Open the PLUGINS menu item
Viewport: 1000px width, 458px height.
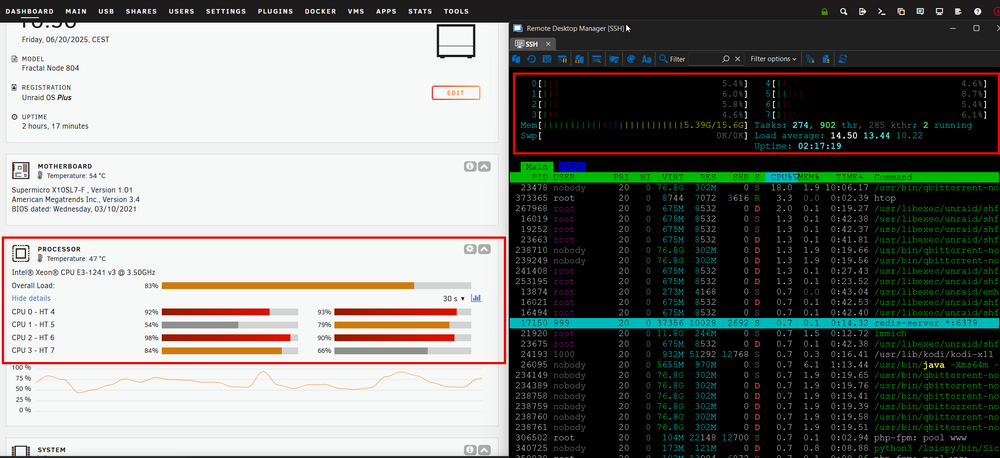[276, 11]
